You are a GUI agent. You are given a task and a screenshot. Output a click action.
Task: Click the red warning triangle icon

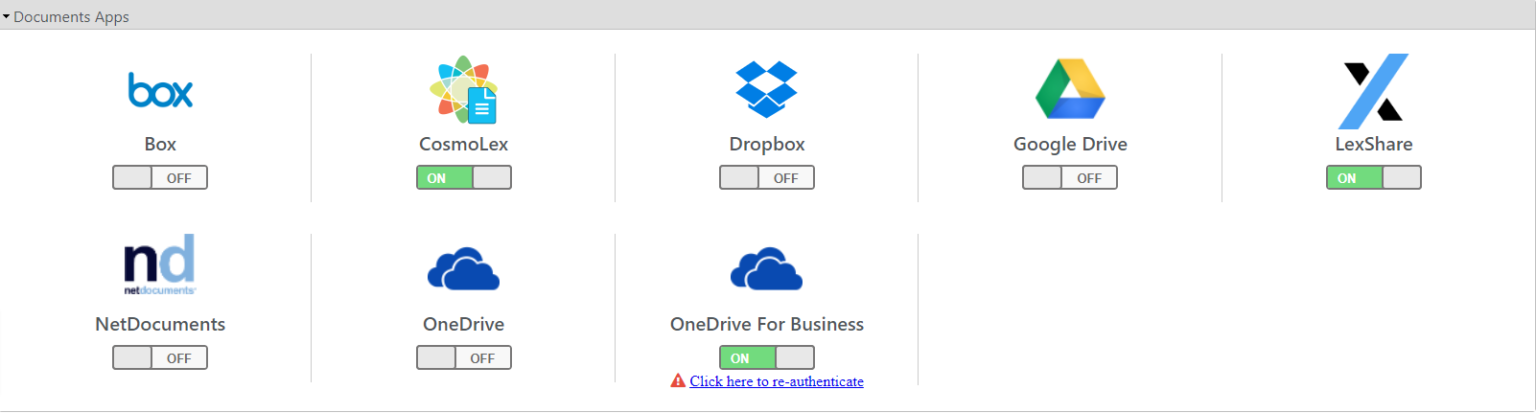tap(678, 381)
